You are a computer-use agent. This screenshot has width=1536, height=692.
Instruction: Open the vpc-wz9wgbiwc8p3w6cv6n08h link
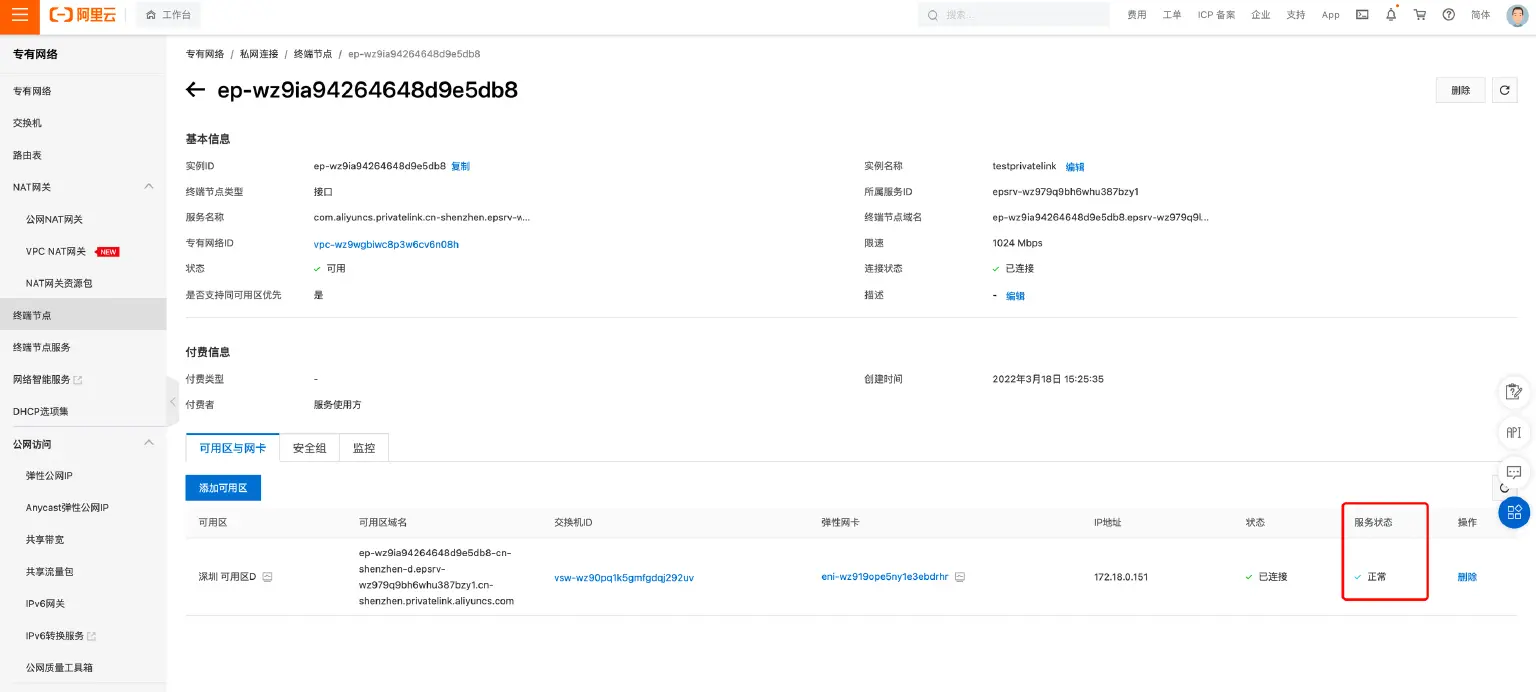click(386, 243)
